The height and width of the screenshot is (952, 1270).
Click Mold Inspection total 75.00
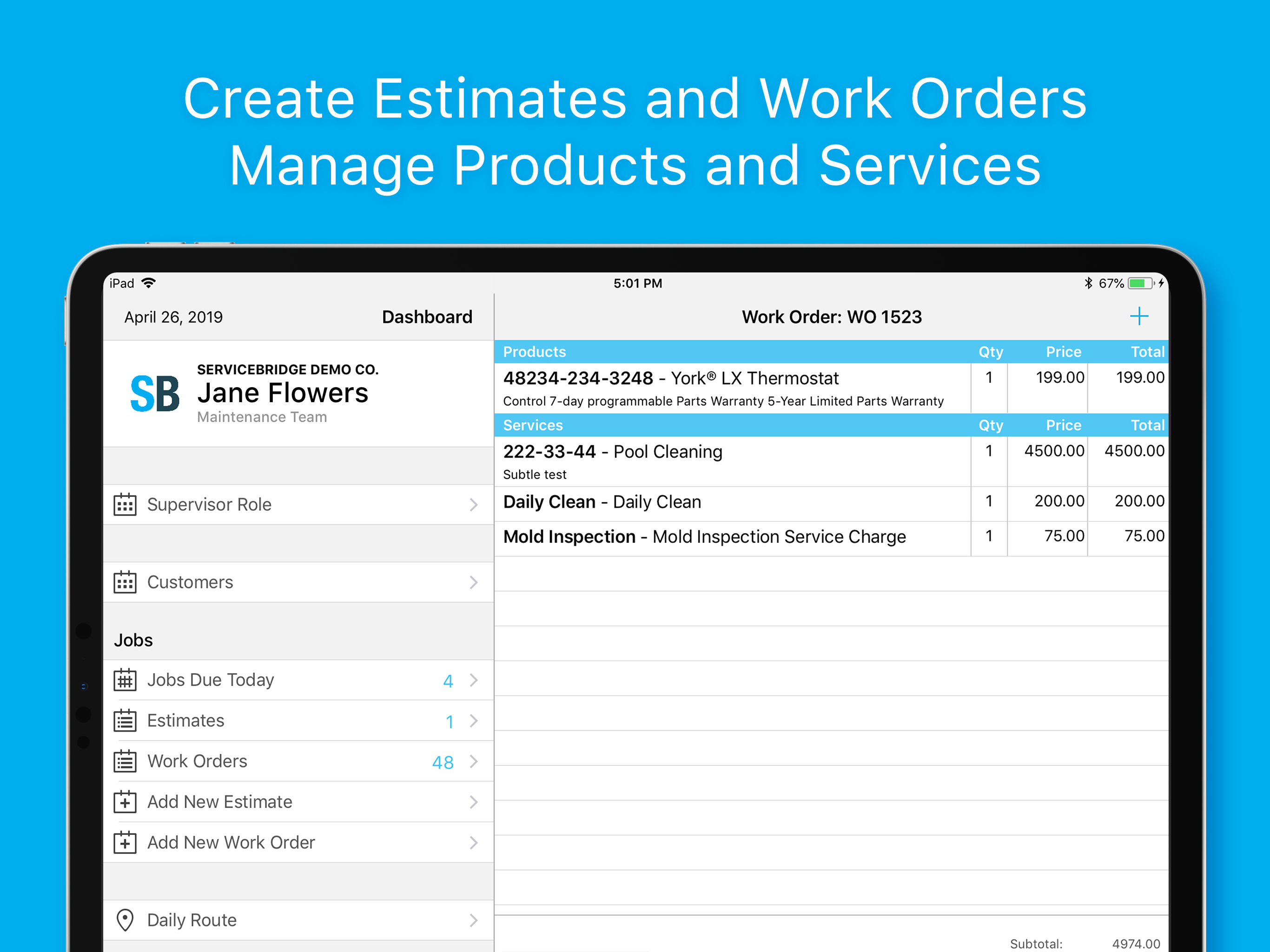[1144, 536]
